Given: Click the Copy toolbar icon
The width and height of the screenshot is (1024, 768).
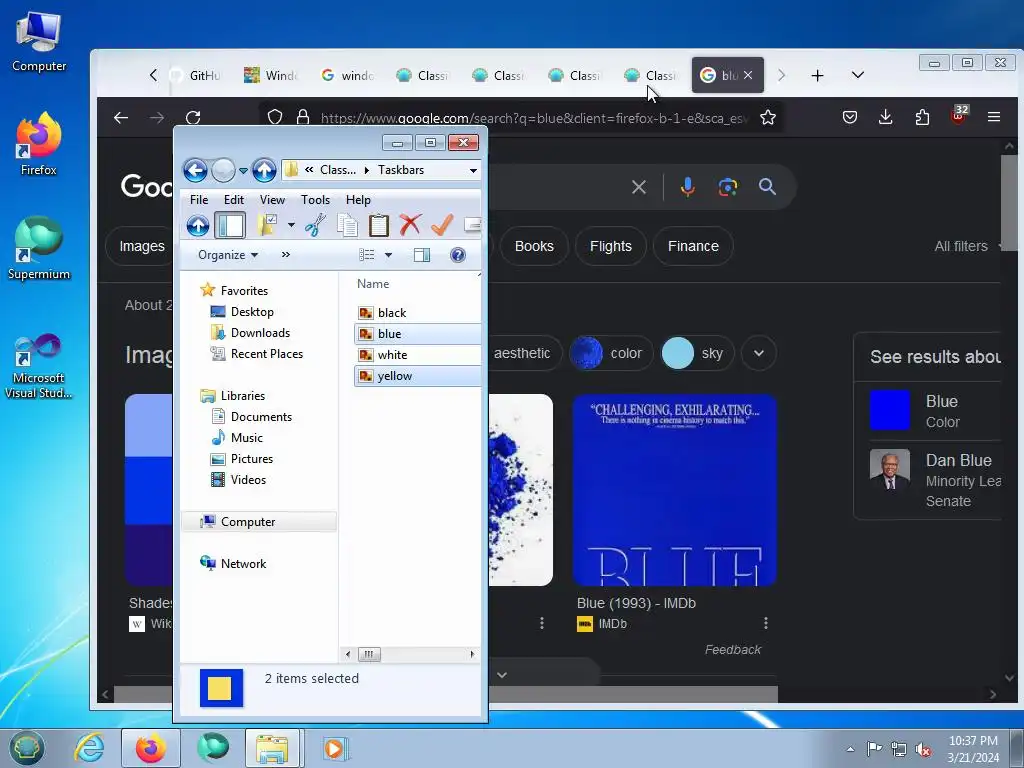Looking at the screenshot, I should pos(347,225).
